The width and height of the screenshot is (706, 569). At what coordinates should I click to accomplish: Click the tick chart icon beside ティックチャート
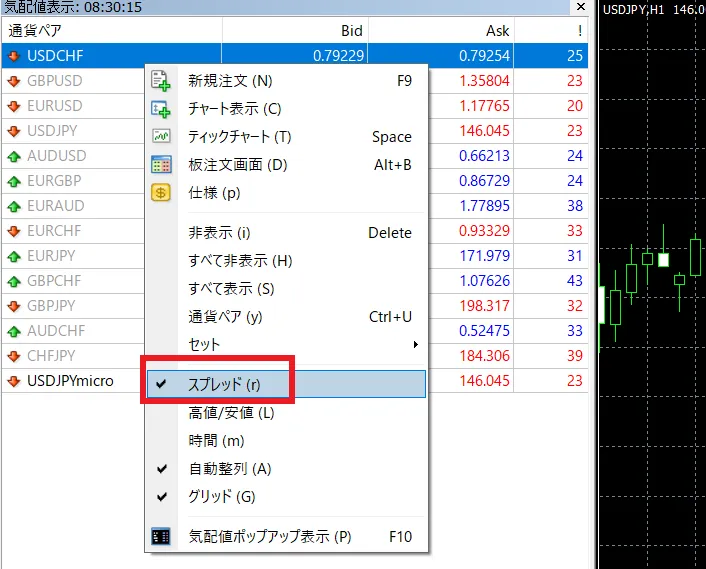(x=161, y=136)
